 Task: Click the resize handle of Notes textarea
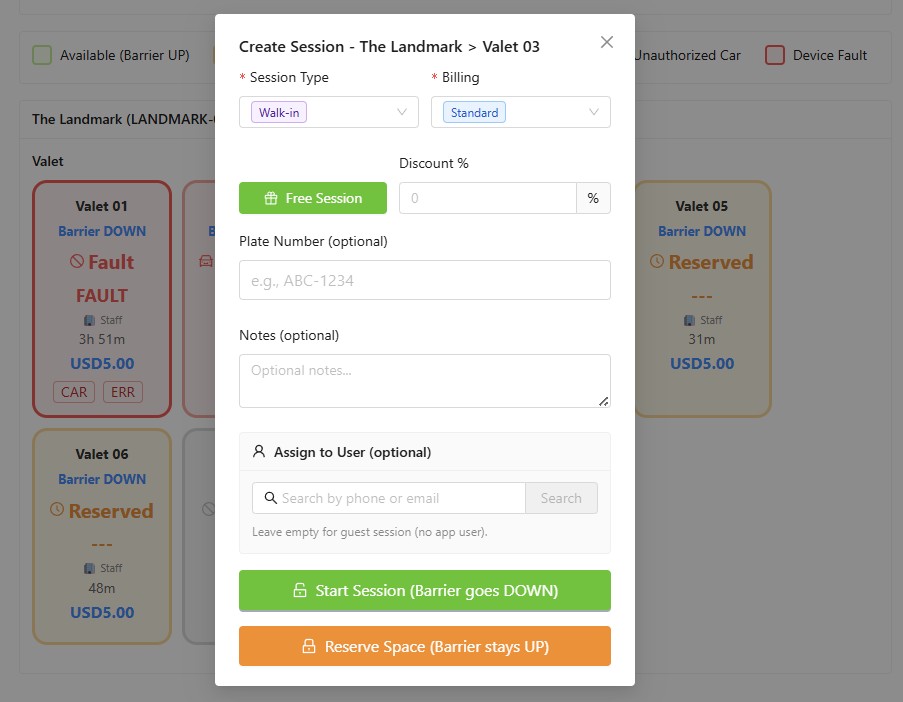603,401
